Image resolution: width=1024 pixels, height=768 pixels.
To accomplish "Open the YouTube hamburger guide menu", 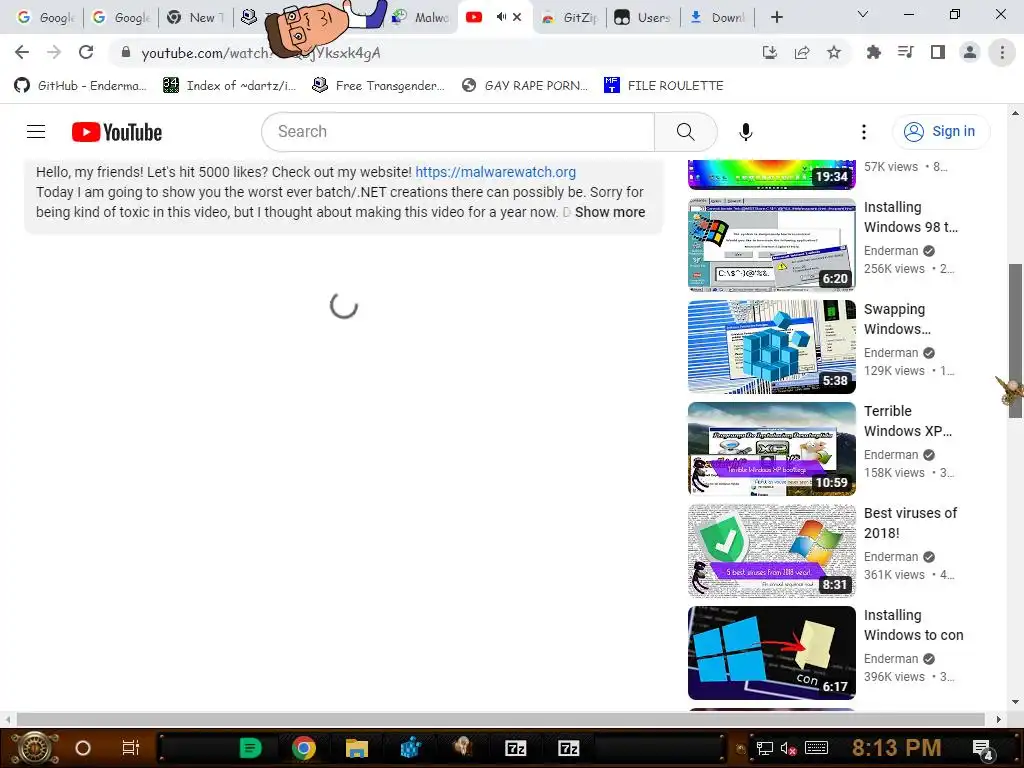I will click(36, 132).
